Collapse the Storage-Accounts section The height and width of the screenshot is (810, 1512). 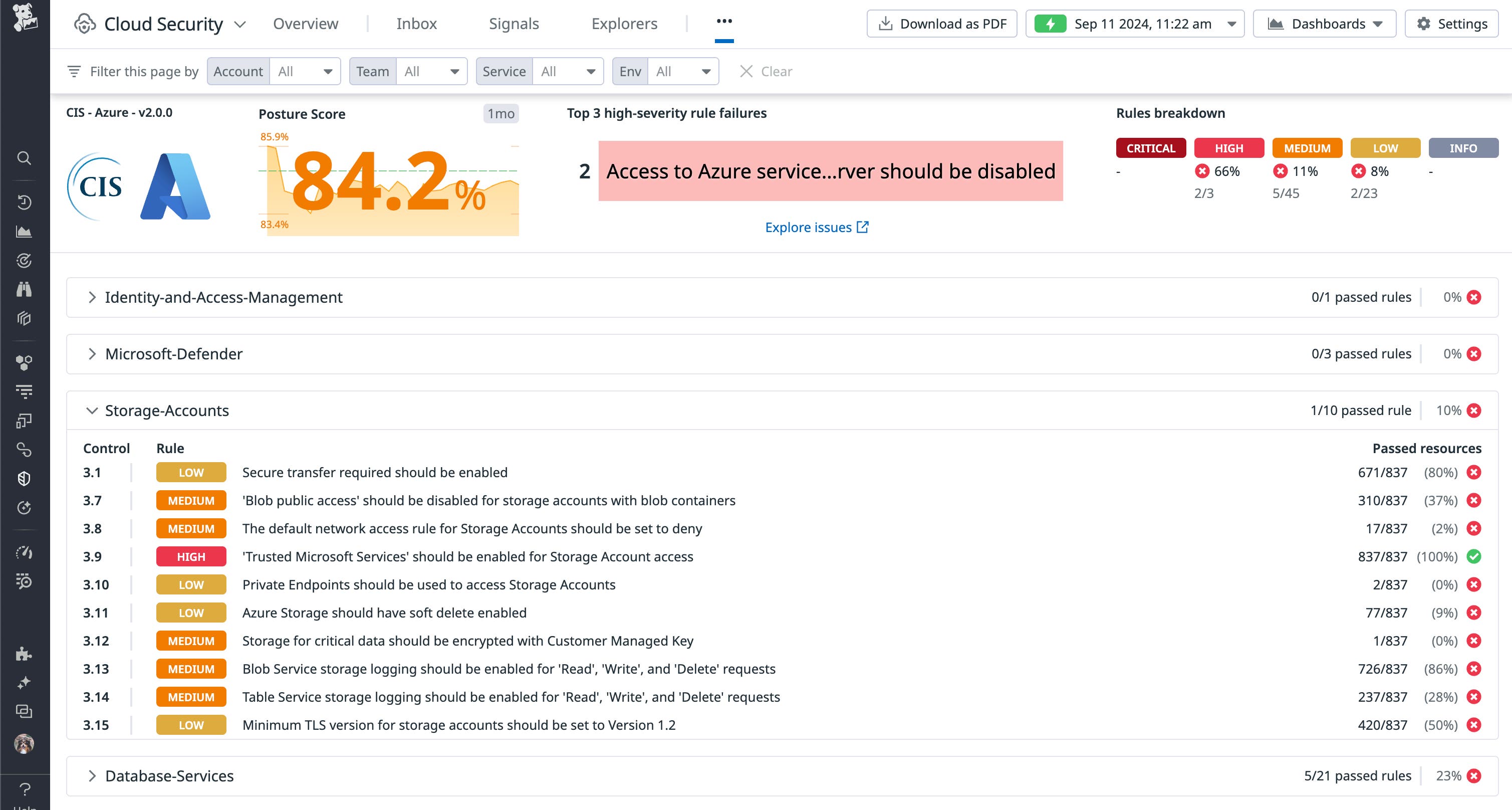92,411
